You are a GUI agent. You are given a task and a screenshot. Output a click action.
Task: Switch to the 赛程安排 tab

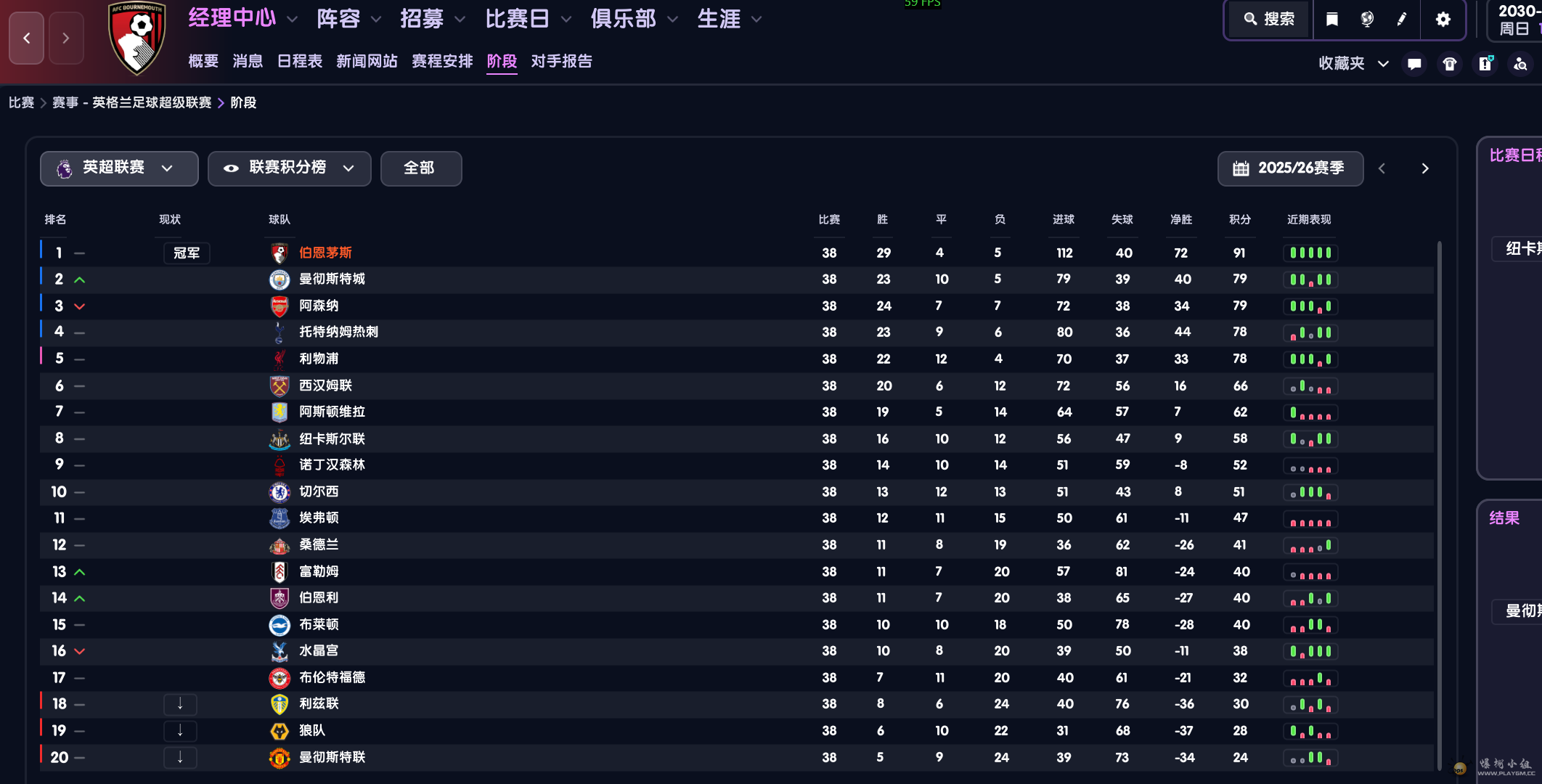(x=442, y=61)
